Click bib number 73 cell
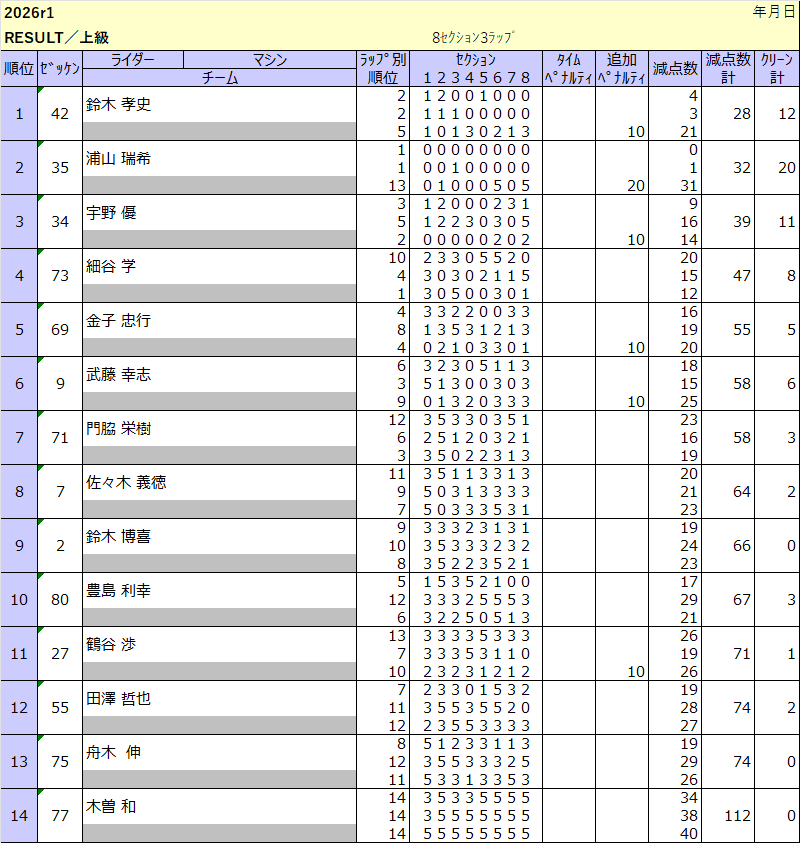This screenshot has height=843, width=800. (59, 276)
